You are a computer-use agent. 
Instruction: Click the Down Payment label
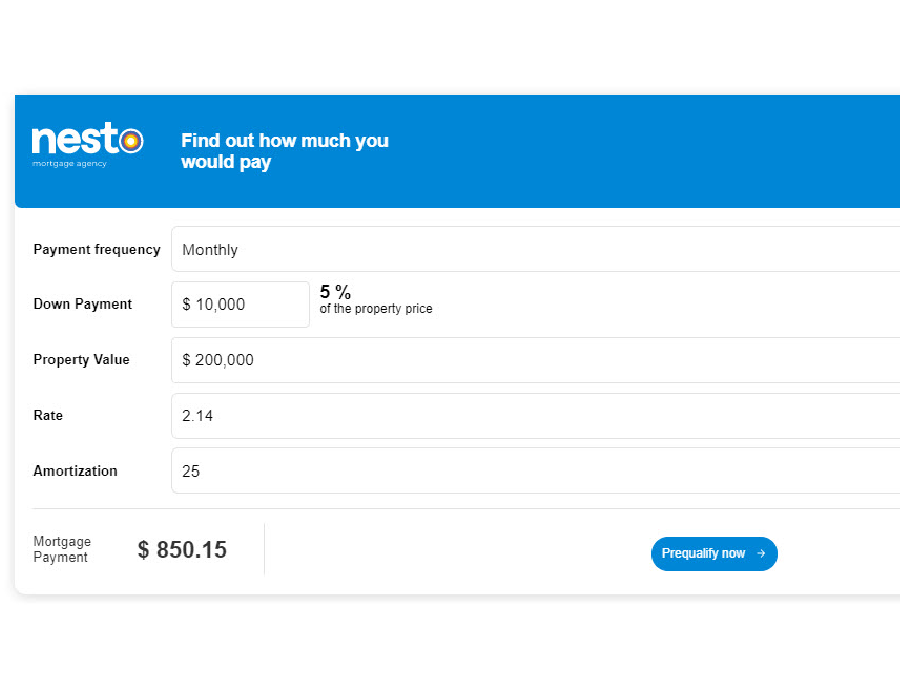click(83, 304)
